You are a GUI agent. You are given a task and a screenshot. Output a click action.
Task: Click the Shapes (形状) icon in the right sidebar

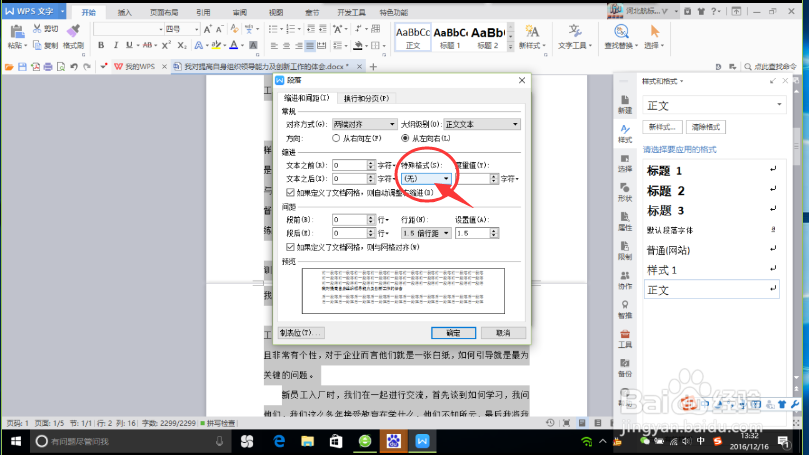coord(625,187)
